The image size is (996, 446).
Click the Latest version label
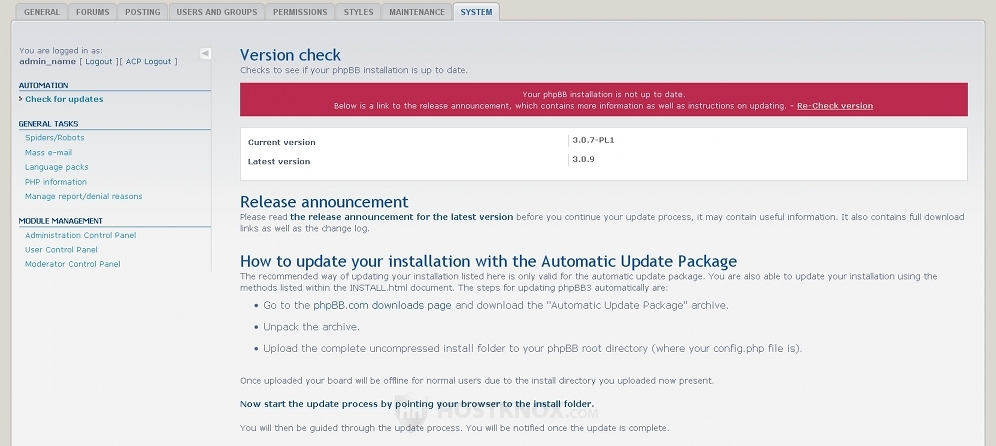279,161
